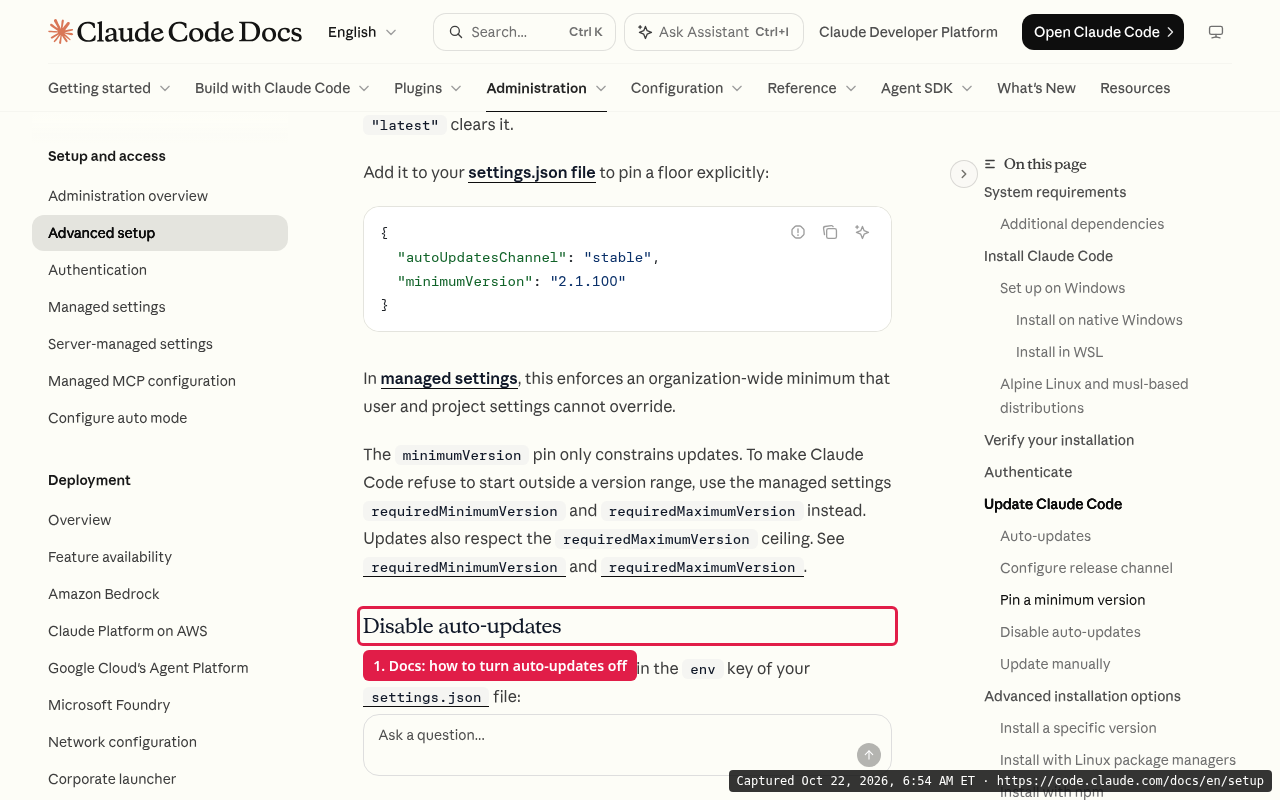Open the Resources nav item
The height and width of the screenshot is (800, 1280).
(x=1135, y=88)
